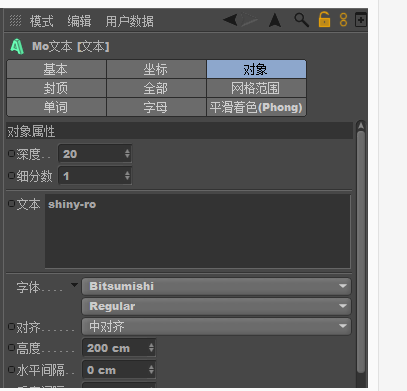Open the 平滑着色(Phong) tab
Image resolution: width=407 pixels, height=391 pixels.
(x=256, y=107)
